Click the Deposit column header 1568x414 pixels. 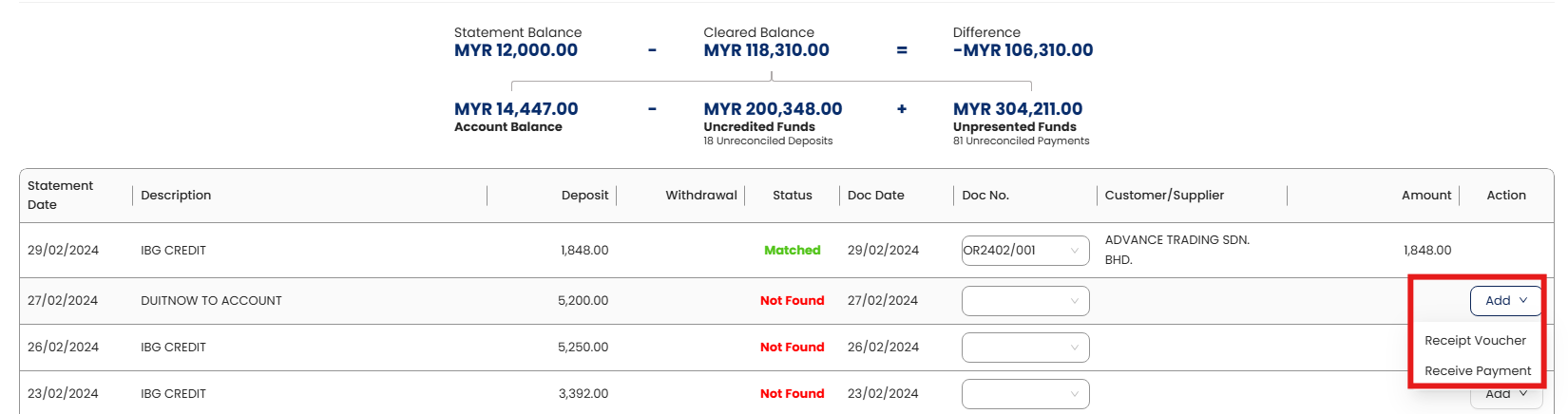tap(584, 195)
